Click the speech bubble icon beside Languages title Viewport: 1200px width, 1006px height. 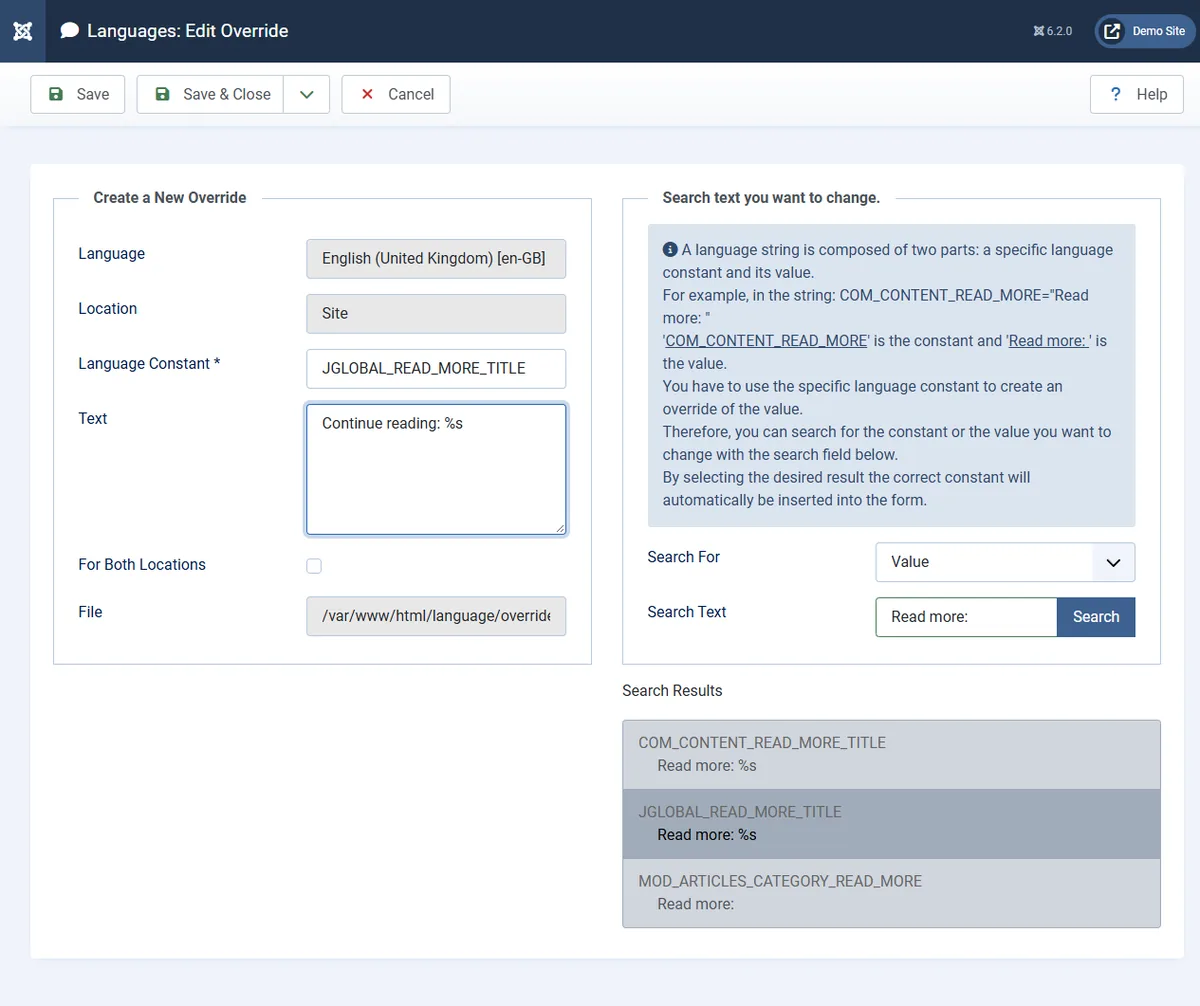coord(69,31)
